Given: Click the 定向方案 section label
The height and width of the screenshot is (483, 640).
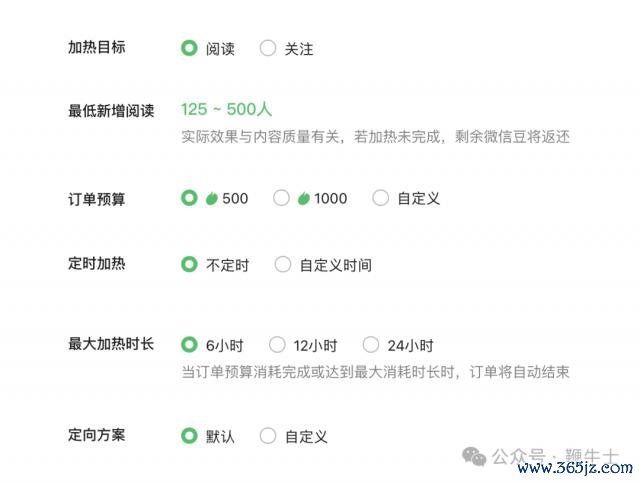Looking at the screenshot, I should (97, 436).
